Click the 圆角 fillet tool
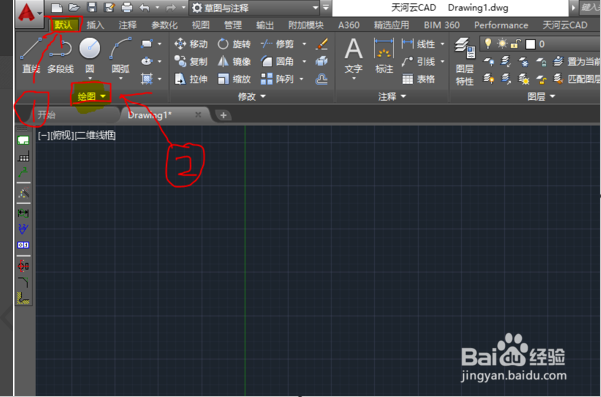Image resolution: width=601 pixels, height=397 pixels. tap(278, 61)
